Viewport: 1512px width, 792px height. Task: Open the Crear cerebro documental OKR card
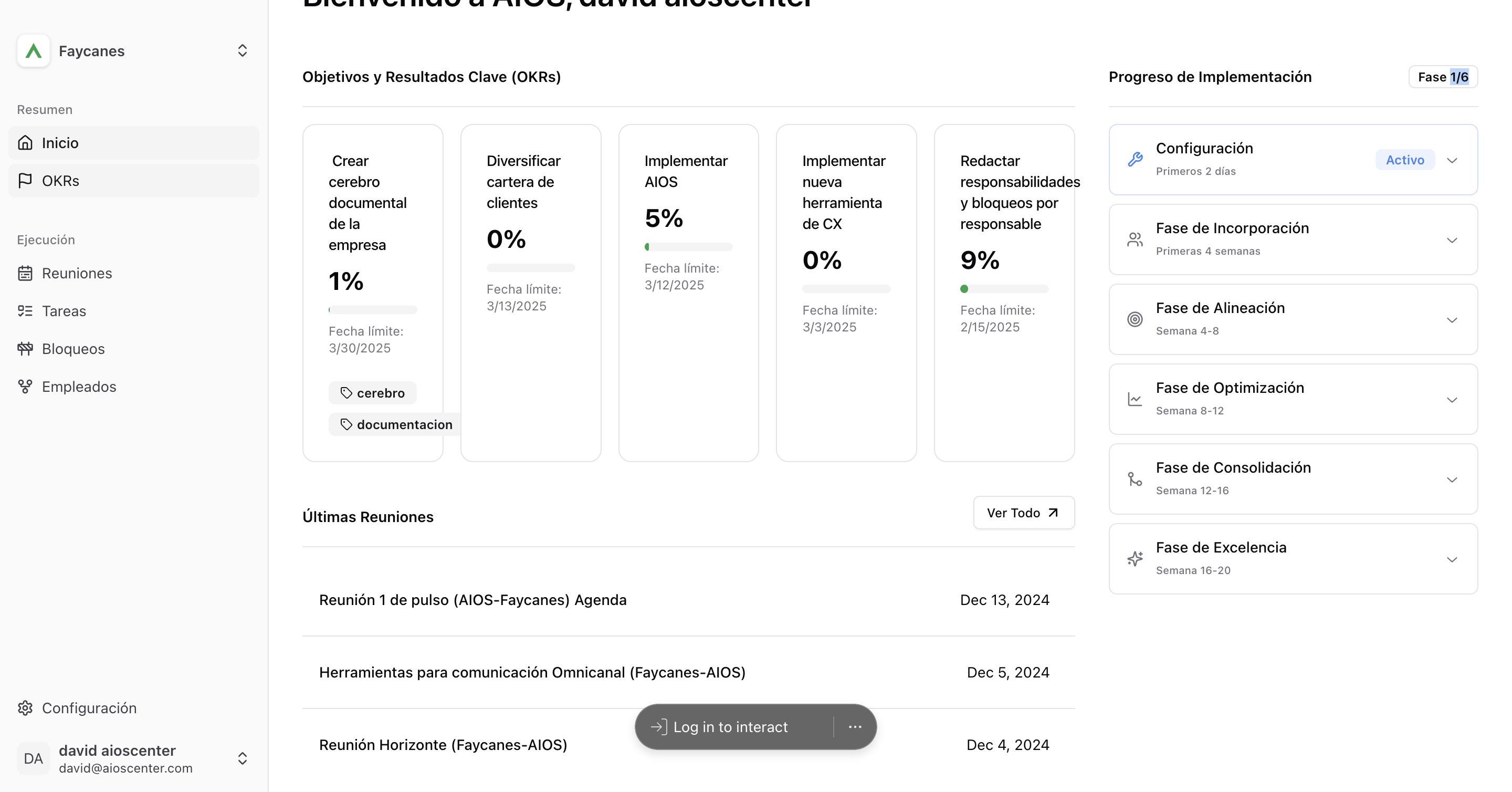pyautogui.click(x=373, y=293)
